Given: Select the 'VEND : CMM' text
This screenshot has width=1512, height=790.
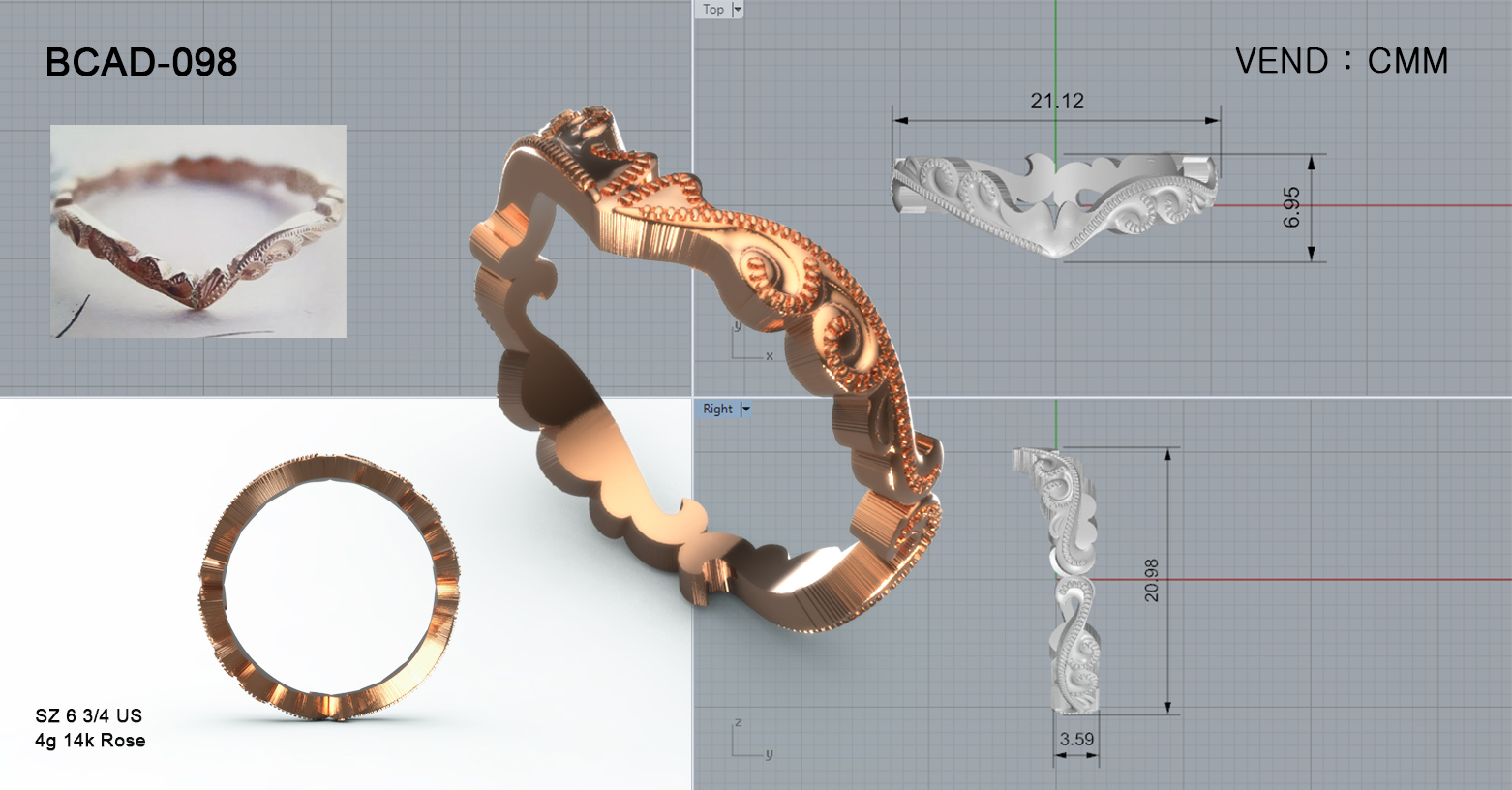Looking at the screenshot, I should (1342, 61).
